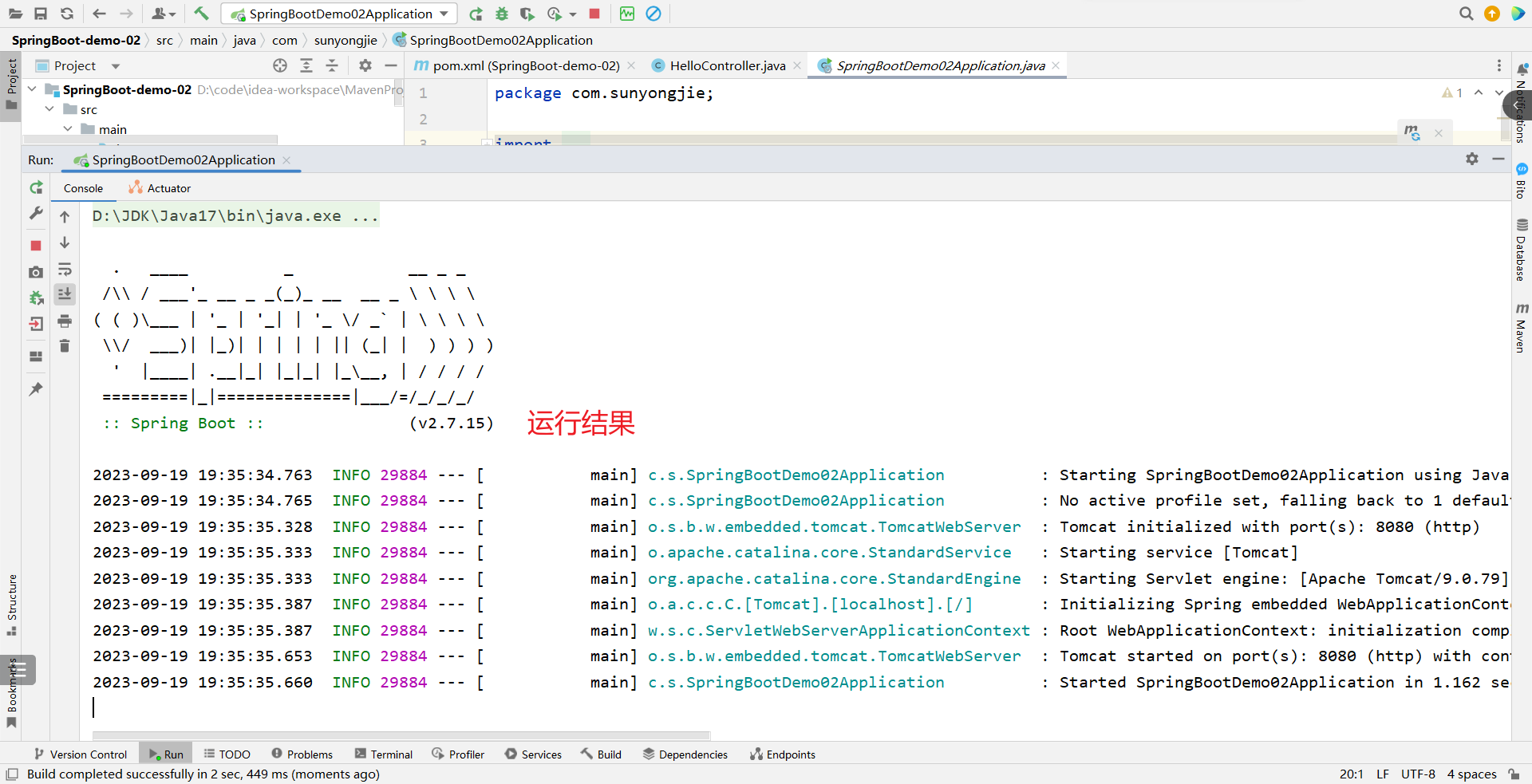This screenshot has width=1532, height=784.
Task: Open the Structure side panel
Action: pyautogui.click(x=12, y=605)
